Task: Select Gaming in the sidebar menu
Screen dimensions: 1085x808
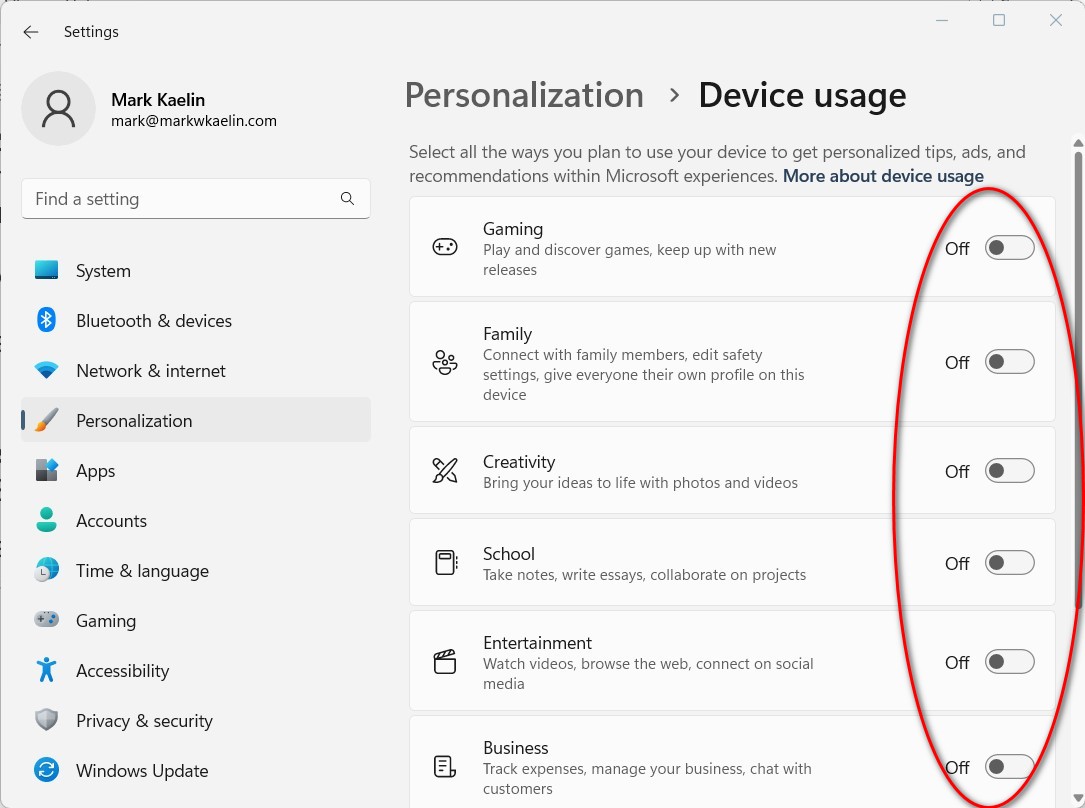Action: coord(106,620)
